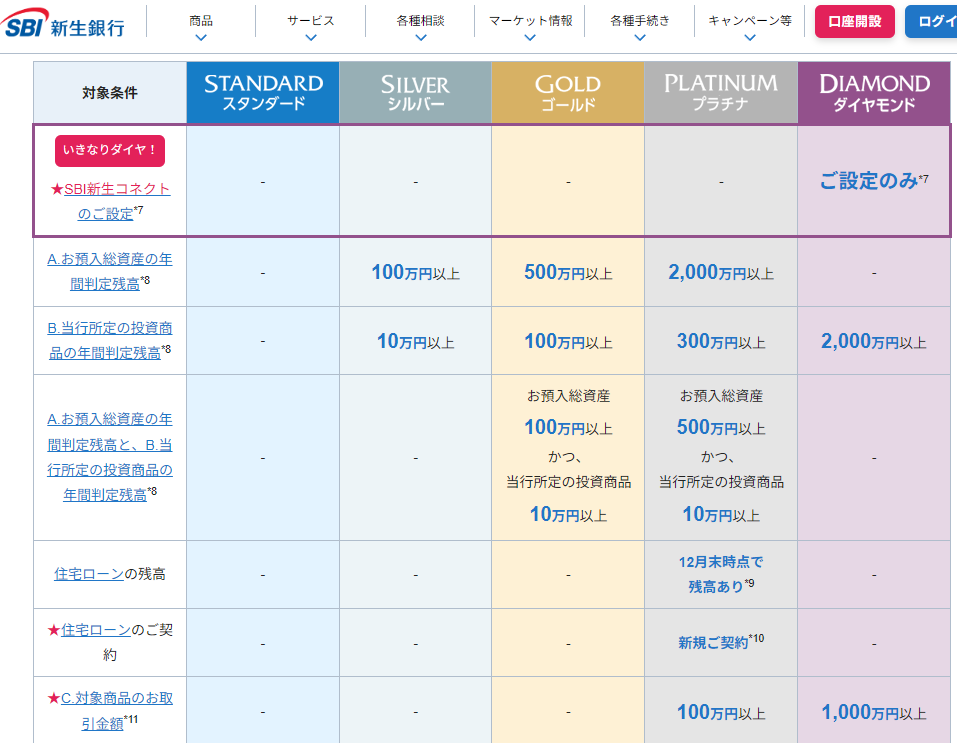The width and height of the screenshot is (957, 743).
Task: Expand the chevron under キャンペーン等
Action: pos(749,38)
